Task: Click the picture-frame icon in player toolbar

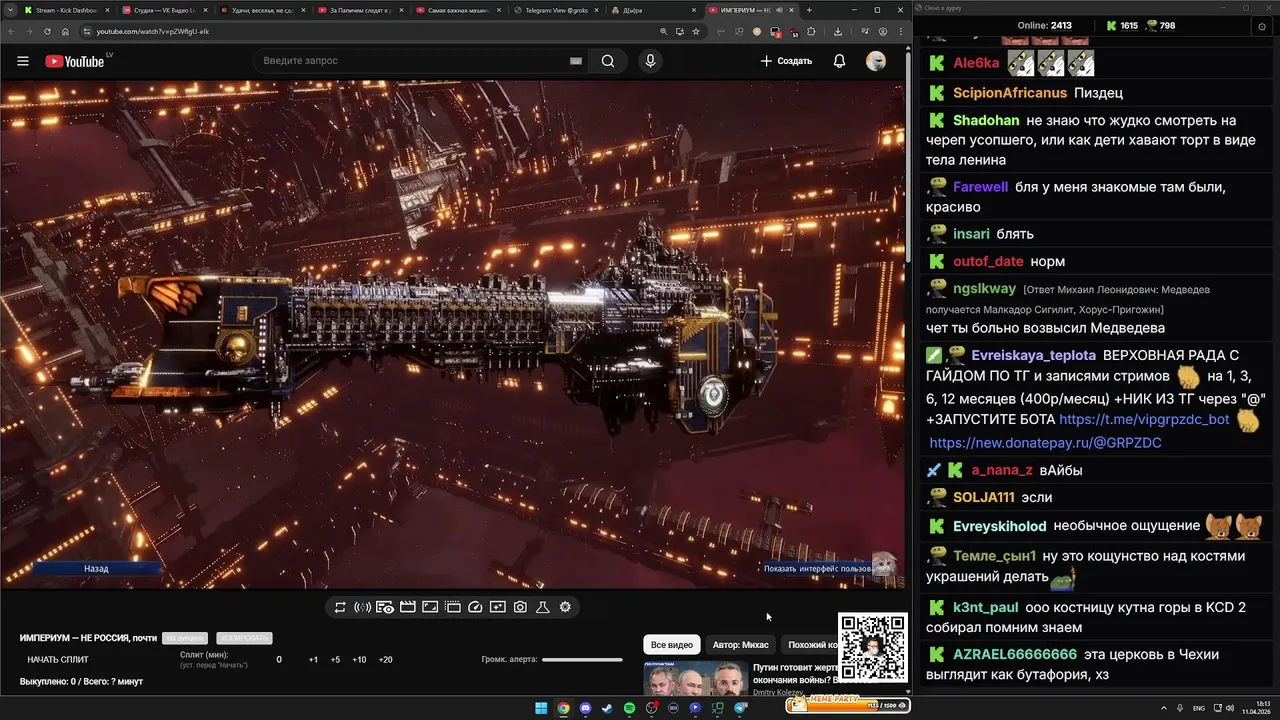Action: (x=430, y=607)
